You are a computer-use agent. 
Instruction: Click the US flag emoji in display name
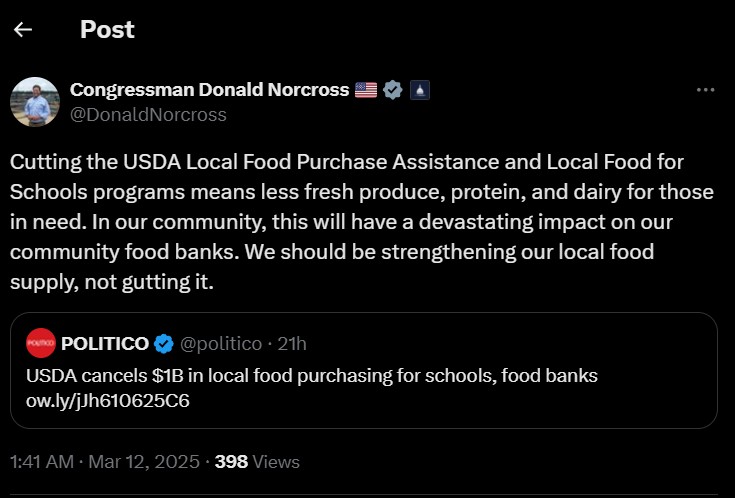point(366,90)
